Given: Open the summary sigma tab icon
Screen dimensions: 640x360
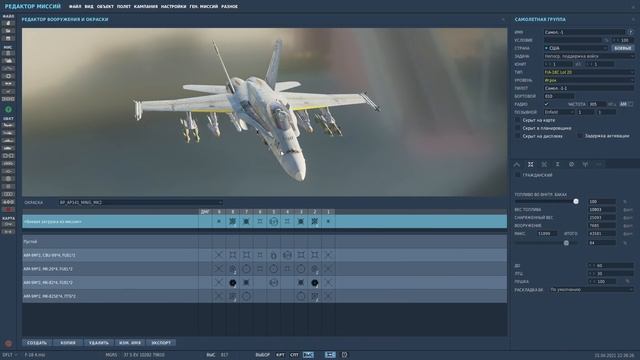Looking at the screenshot, I should tap(558, 164).
